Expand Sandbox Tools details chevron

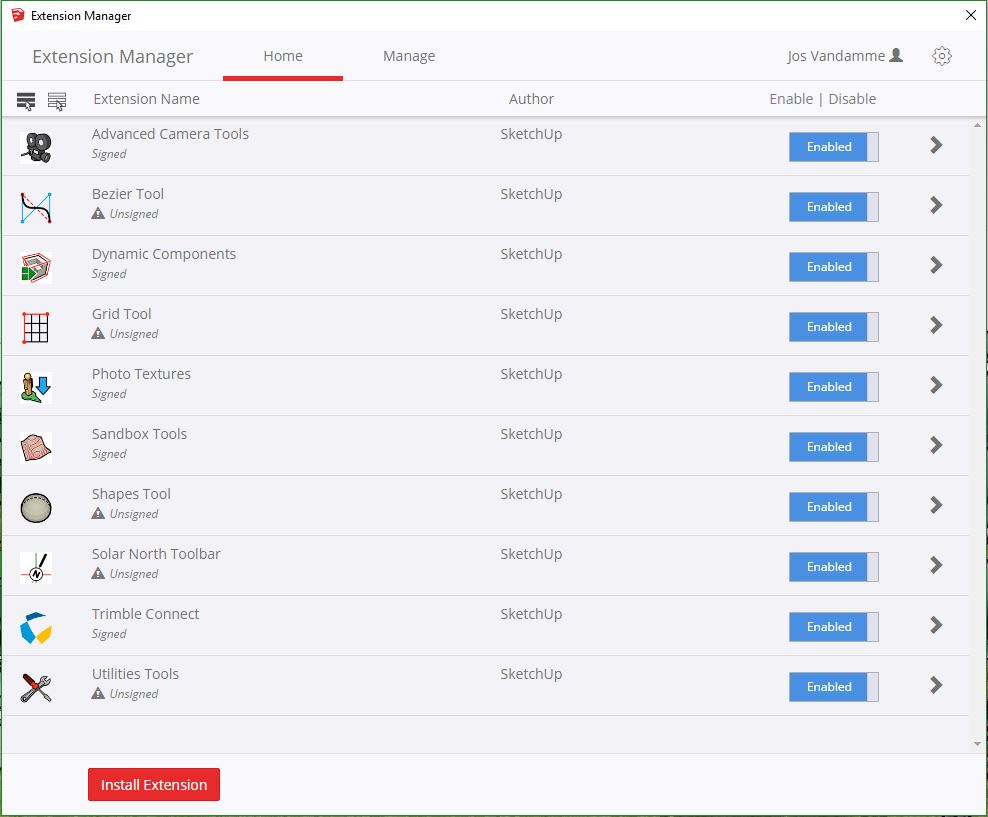click(x=936, y=445)
